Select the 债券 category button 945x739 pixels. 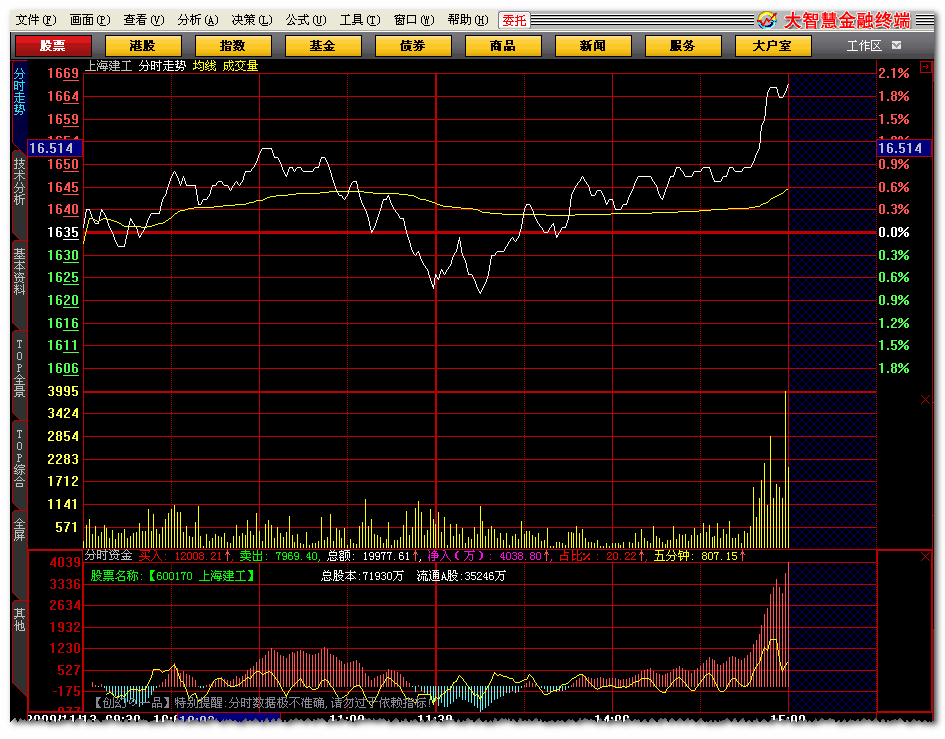413,46
